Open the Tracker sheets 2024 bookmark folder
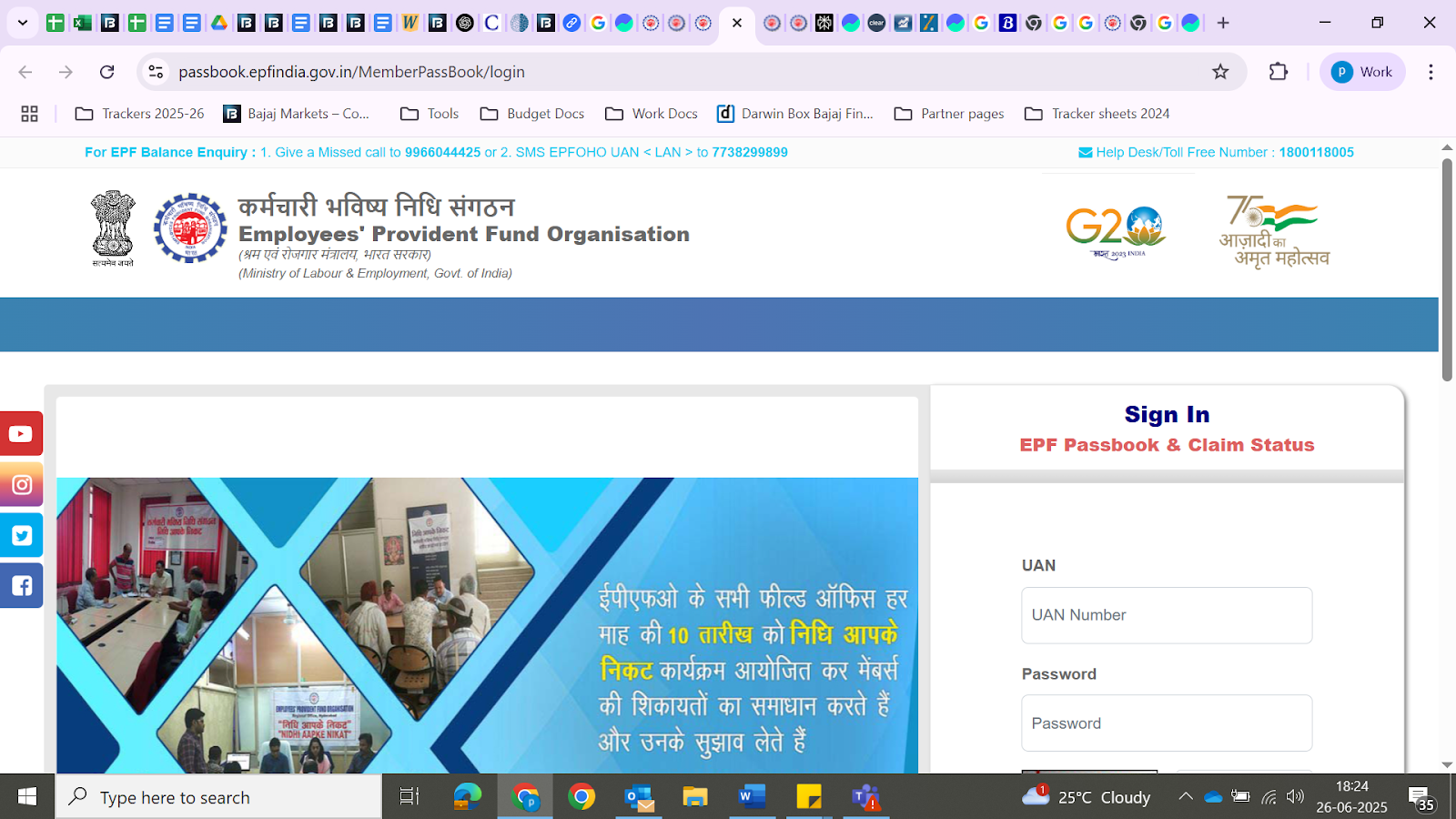This screenshot has width=1456, height=819. click(x=1097, y=114)
